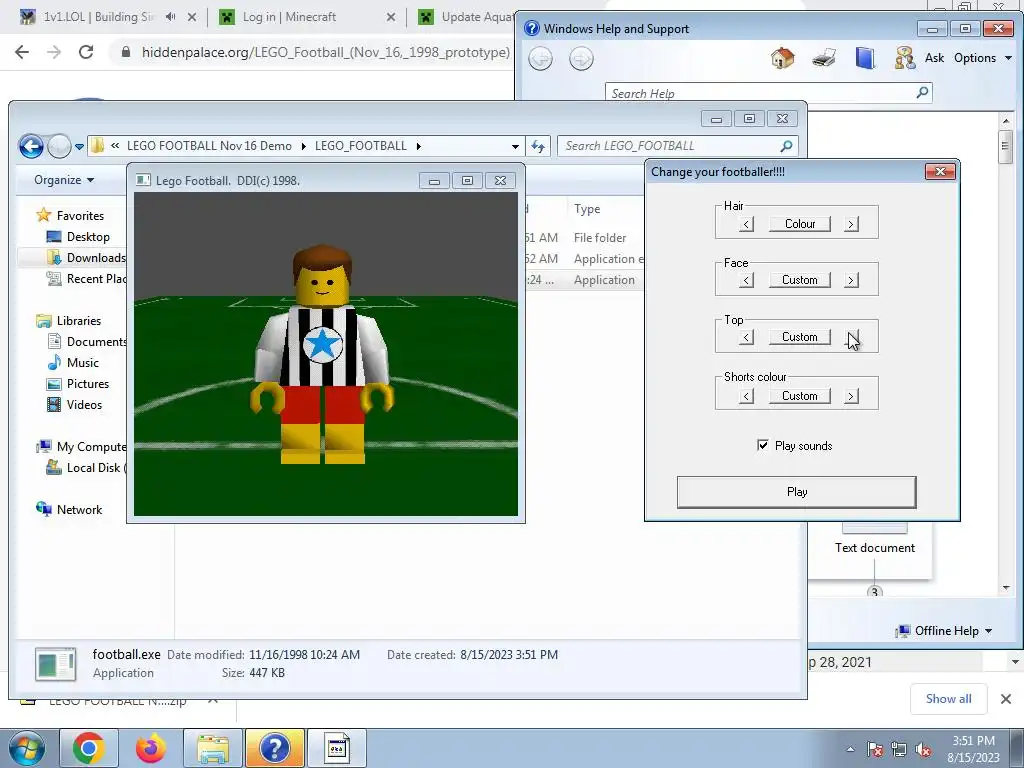
Task: Switch to 1v1.LOL browser tab
Action: [98, 17]
